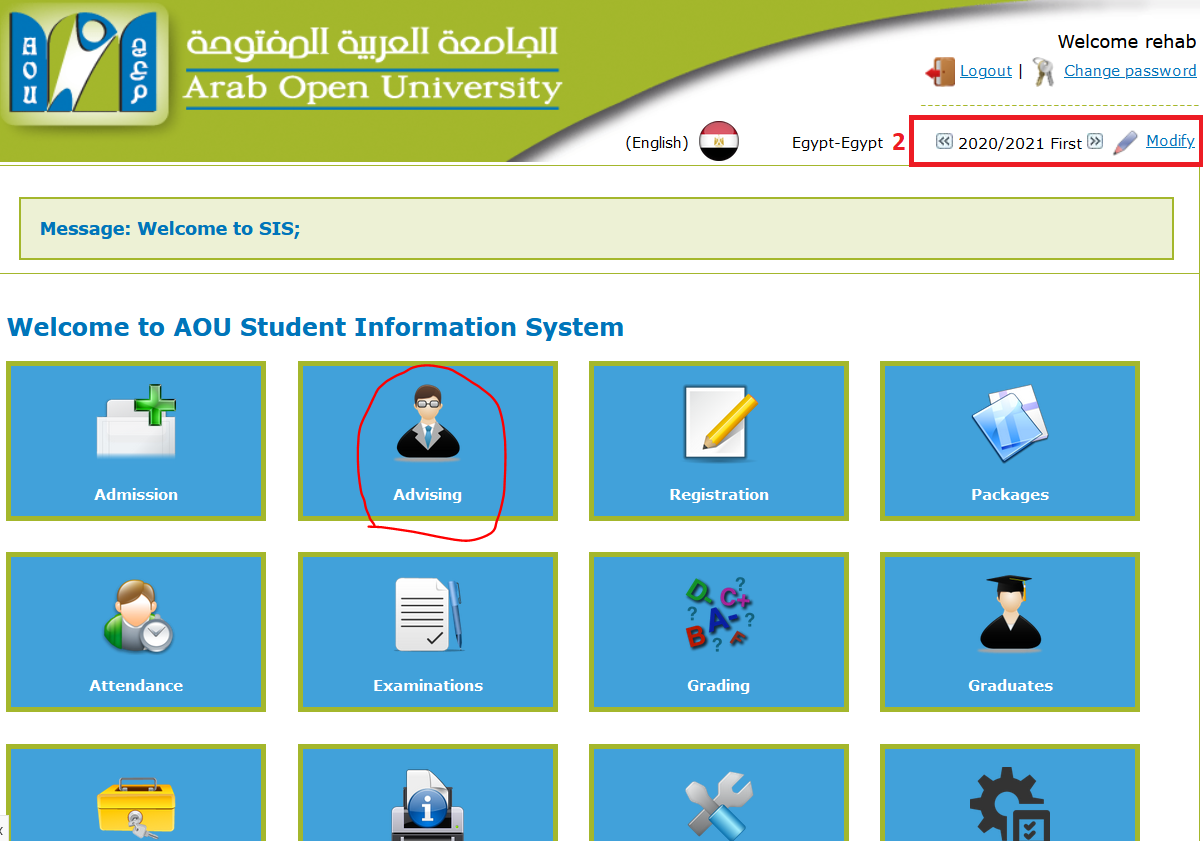The height and width of the screenshot is (841, 1203).
Task: Open the Registration notepad icon
Action: (719, 423)
